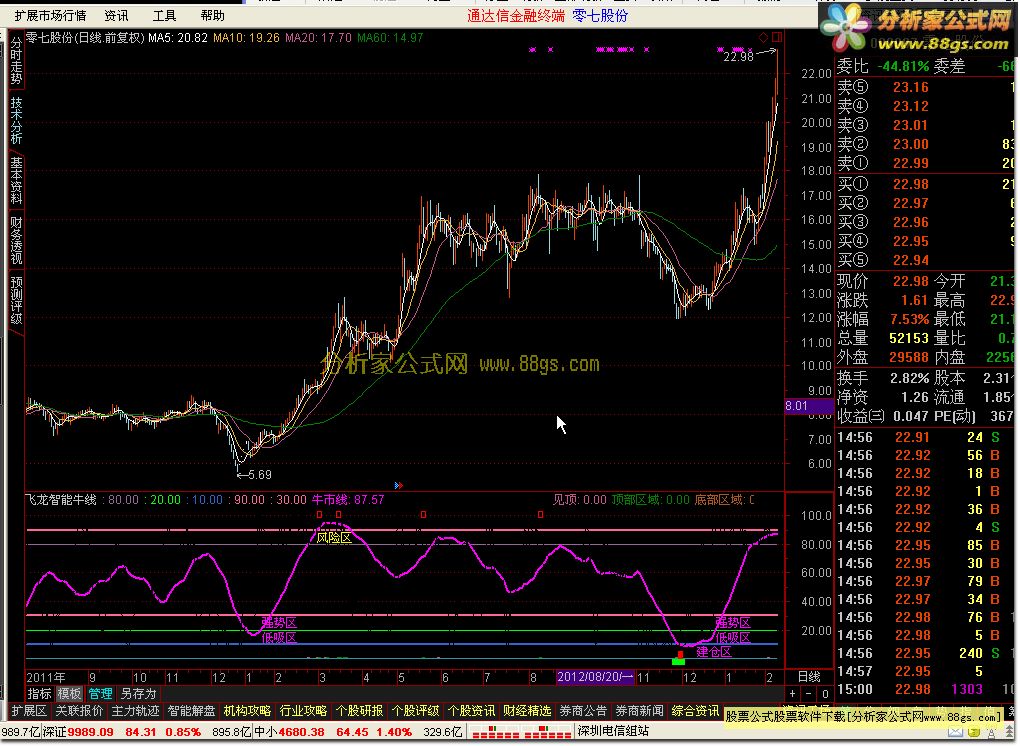Click the 15:00 trade row with 1303
This screenshot has width=1020, height=746.
click(x=924, y=689)
